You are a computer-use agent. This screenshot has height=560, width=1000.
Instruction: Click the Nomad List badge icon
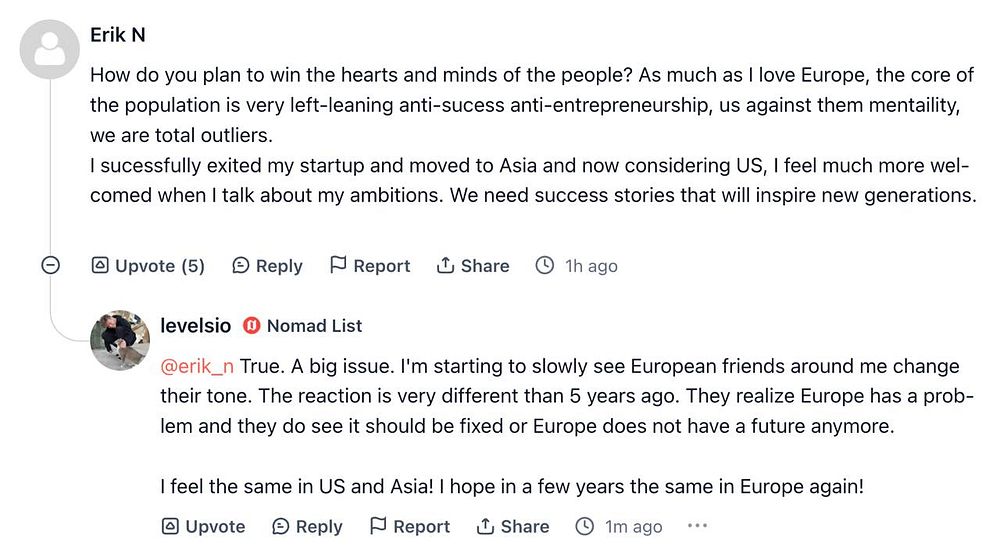point(252,326)
